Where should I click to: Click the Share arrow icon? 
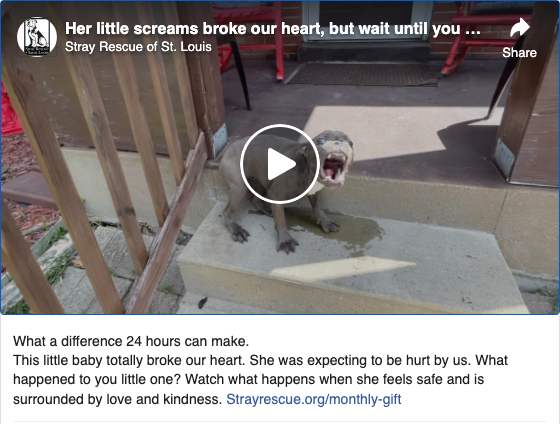(x=520, y=28)
